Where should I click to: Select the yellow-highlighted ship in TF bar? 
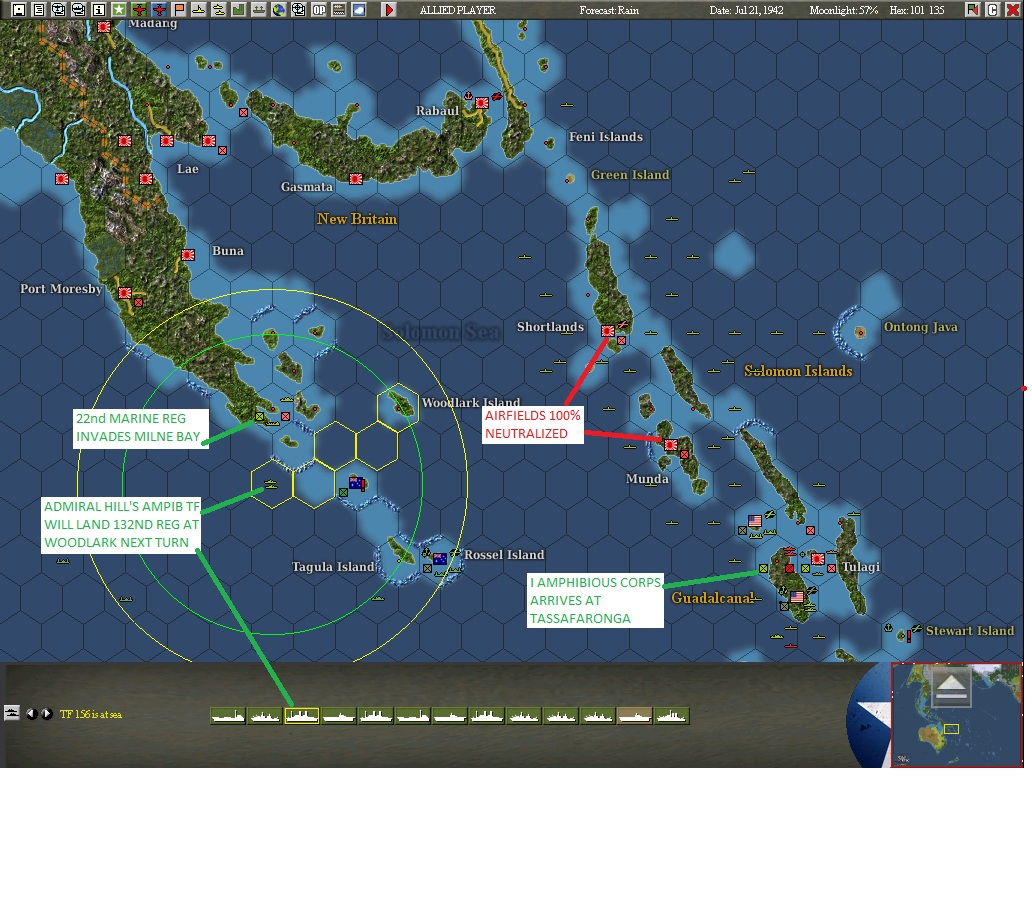pyautogui.click(x=301, y=716)
